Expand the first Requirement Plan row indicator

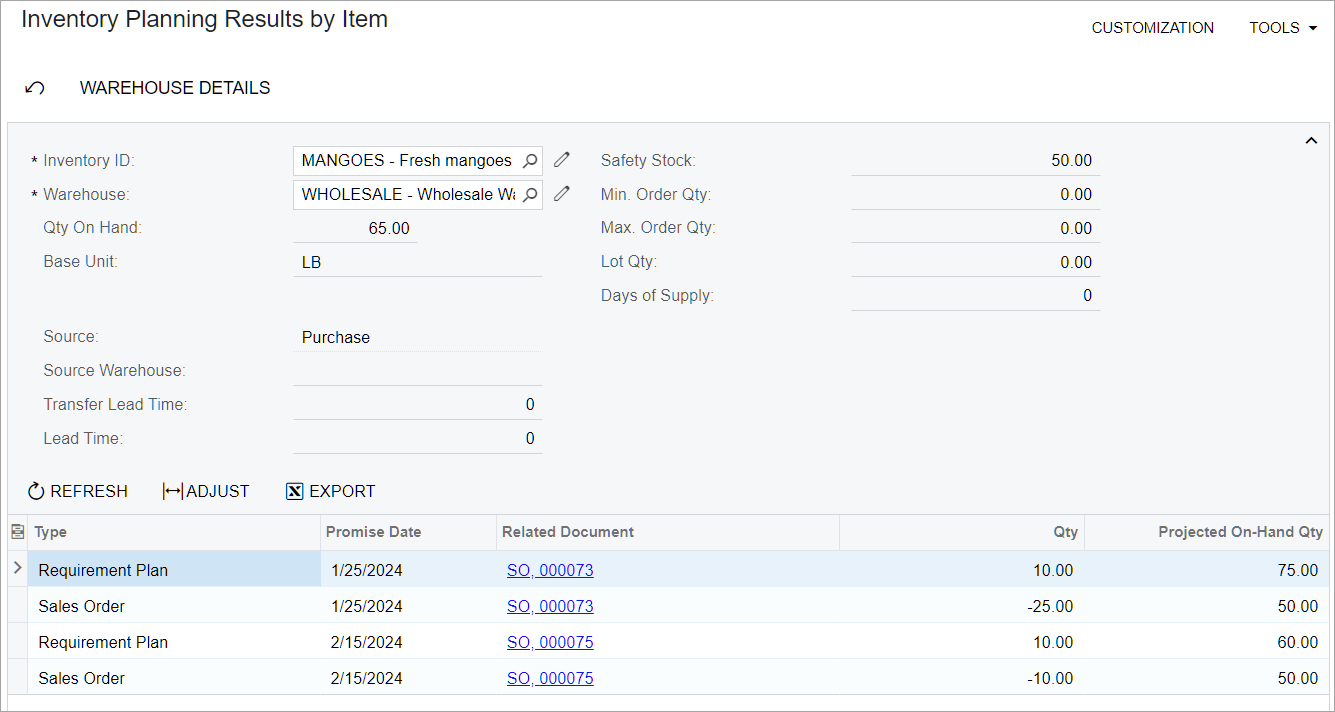coord(17,568)
